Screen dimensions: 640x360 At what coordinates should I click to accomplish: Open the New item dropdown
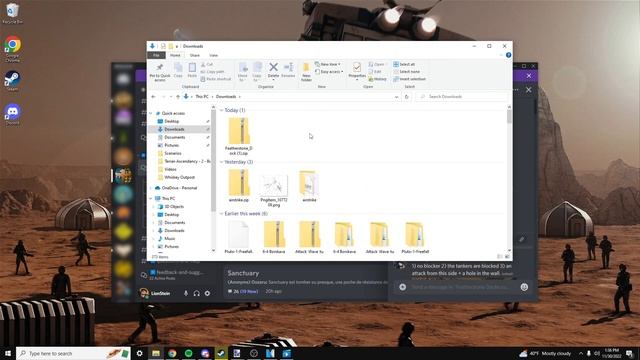327,64
